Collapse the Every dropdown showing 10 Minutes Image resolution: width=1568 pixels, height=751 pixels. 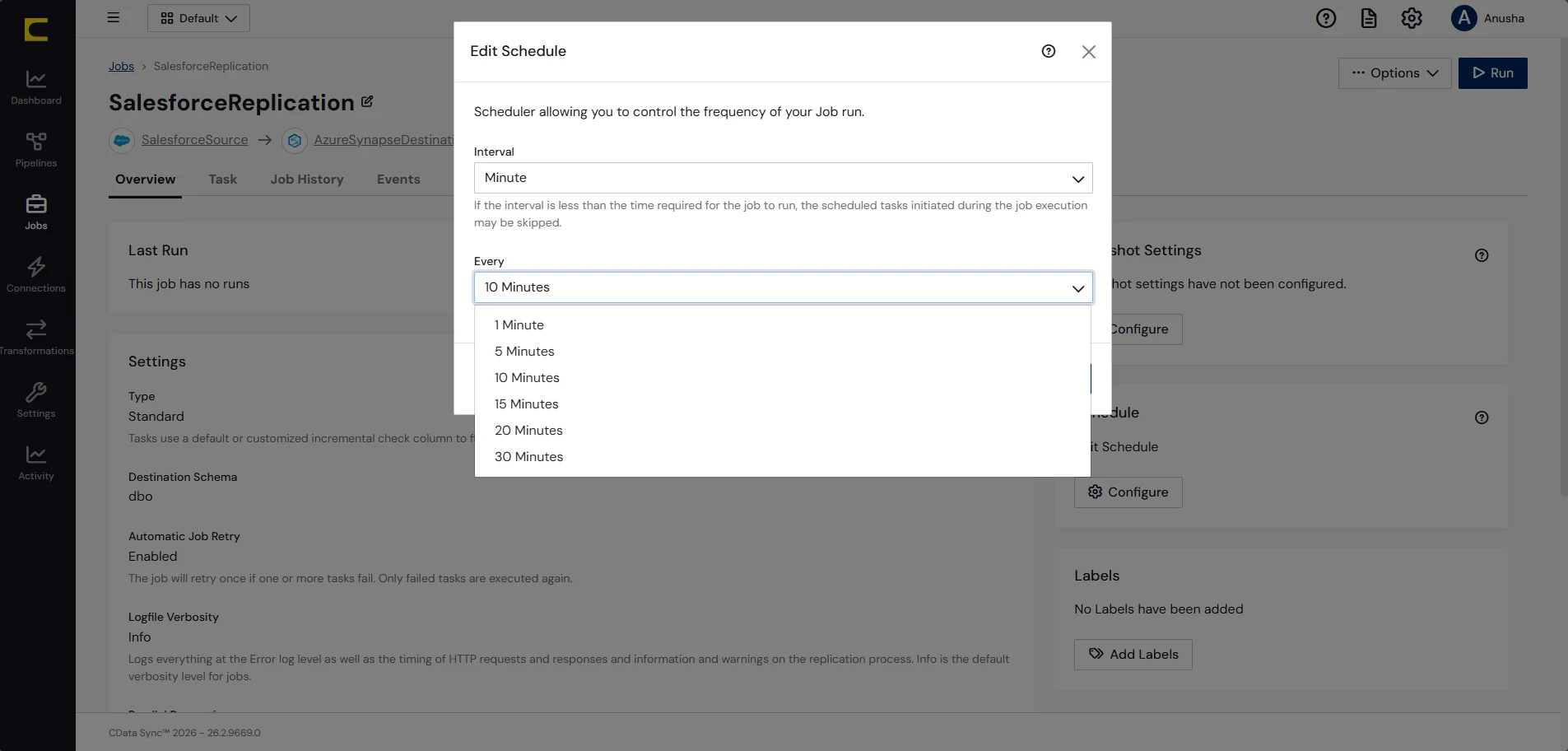tap(783, 287)
